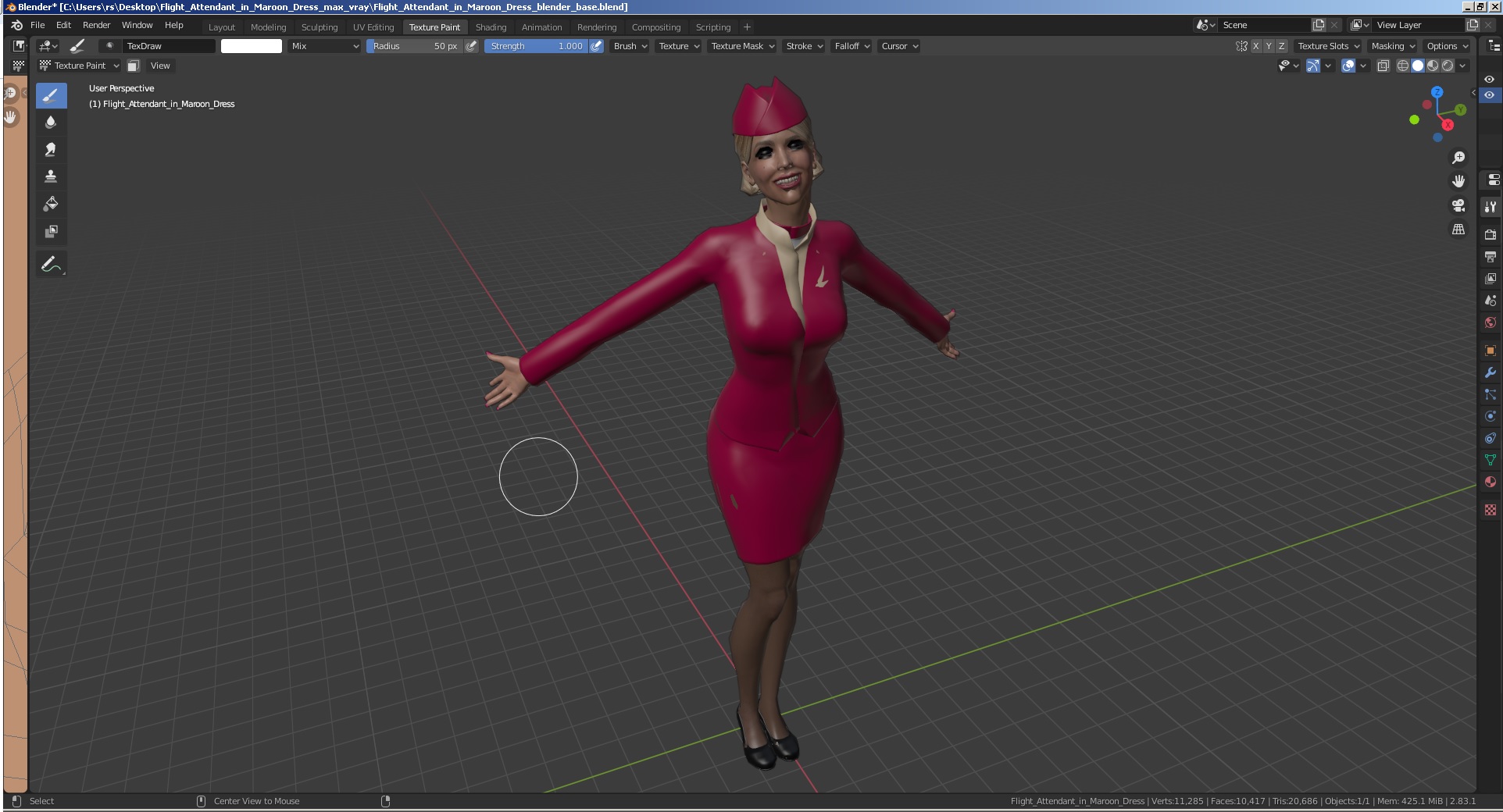Expand the Brush settings dropdown
Viewport: 1503px width, 812px height.
pos(630,46)
